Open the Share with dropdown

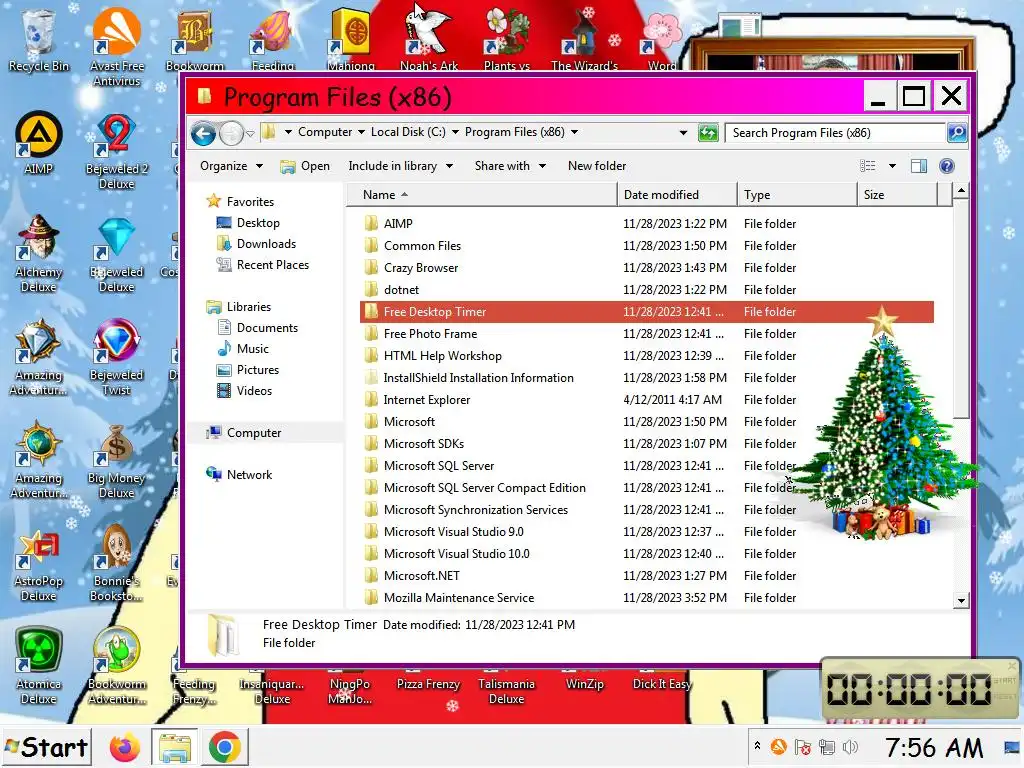[x=510, y=166]
